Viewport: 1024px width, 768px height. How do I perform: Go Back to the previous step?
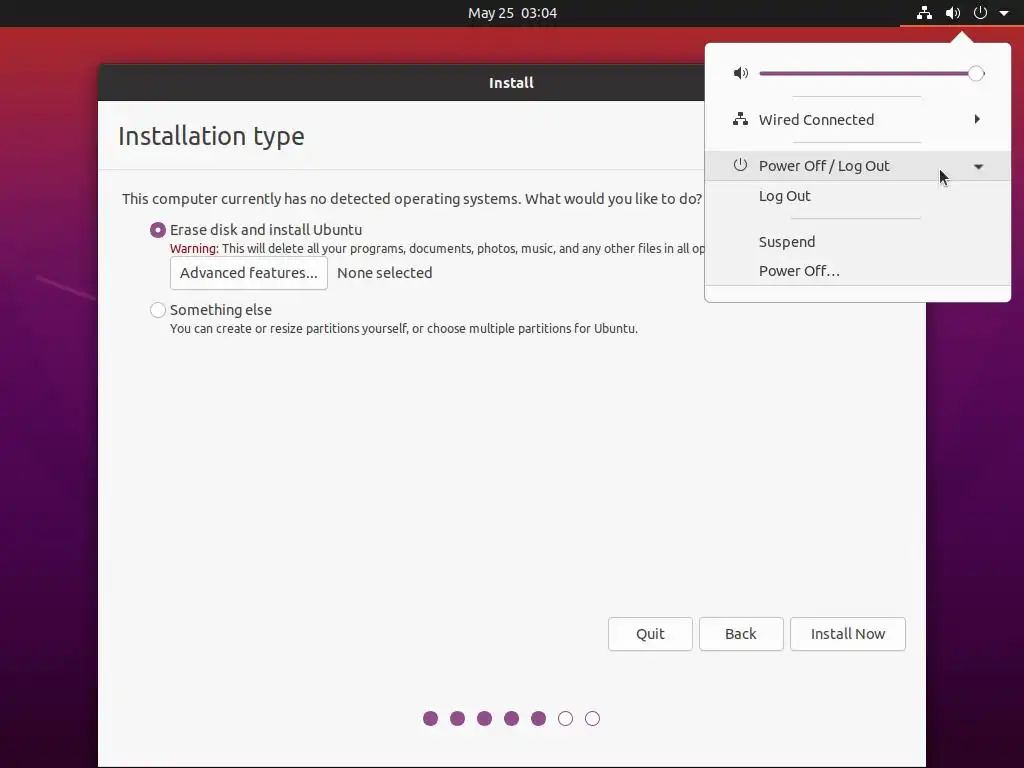point(741,634)
